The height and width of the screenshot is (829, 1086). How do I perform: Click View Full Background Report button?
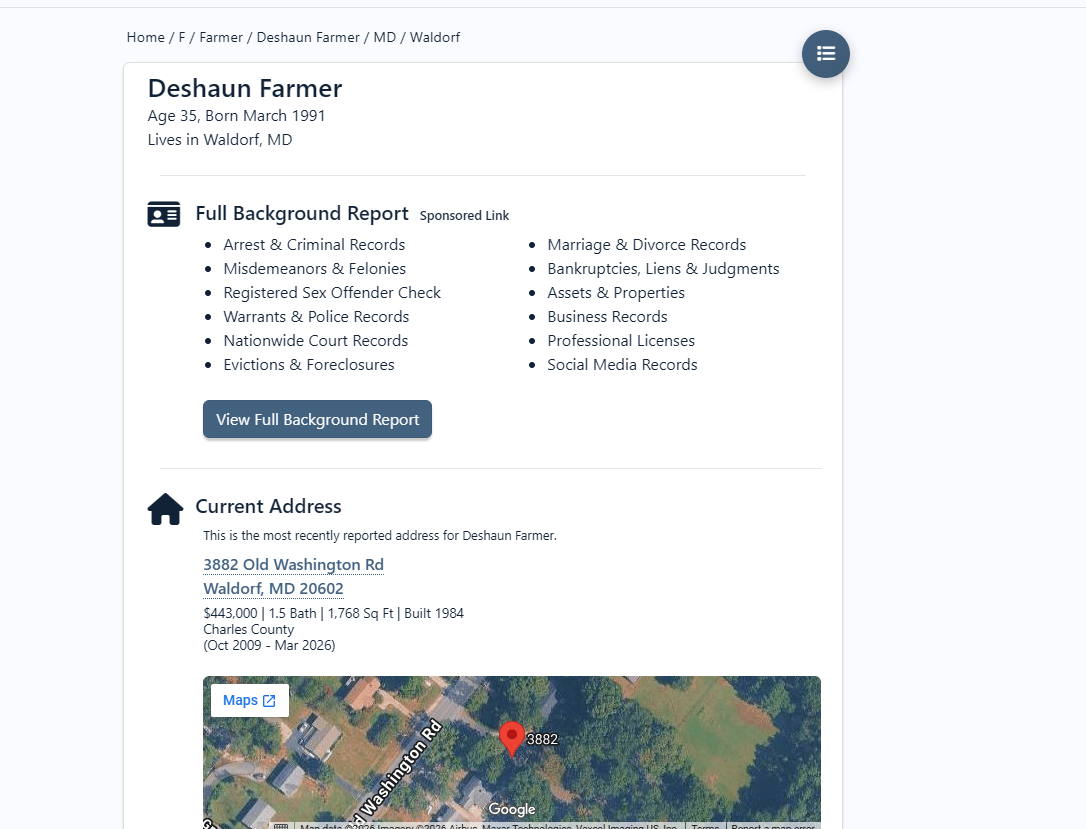click(x=317, y=419)
